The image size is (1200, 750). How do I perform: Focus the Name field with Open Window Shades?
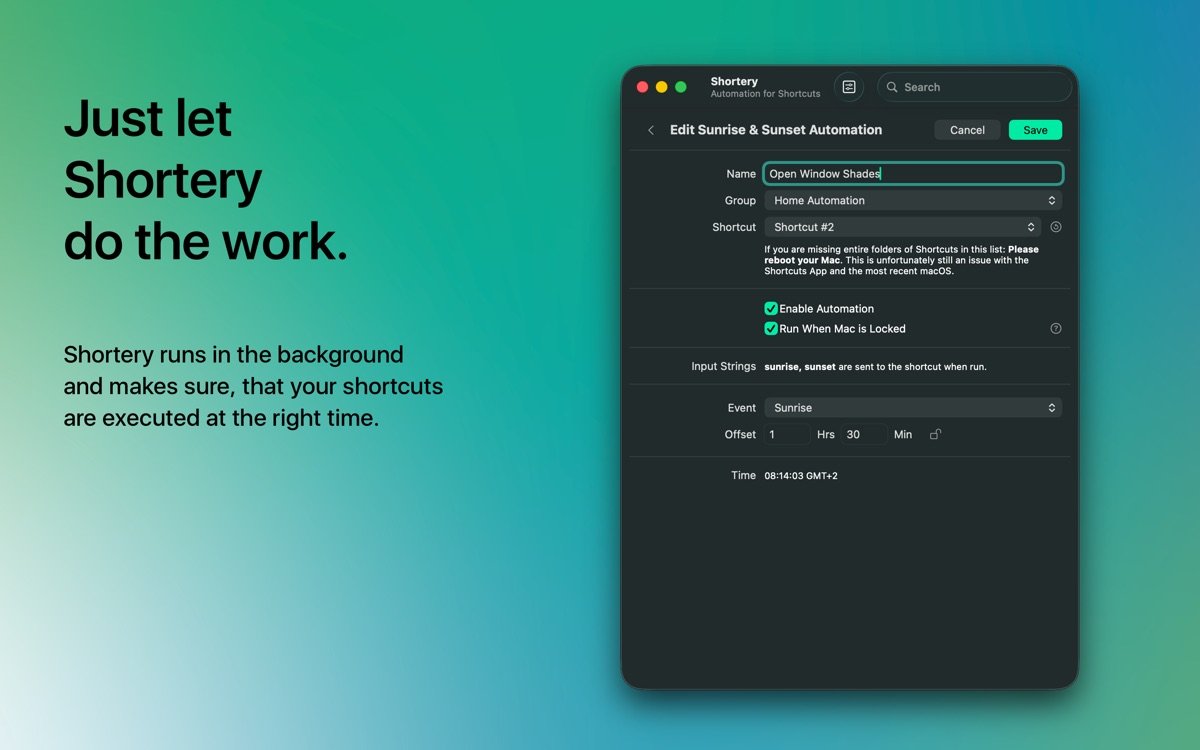[913, 173]
